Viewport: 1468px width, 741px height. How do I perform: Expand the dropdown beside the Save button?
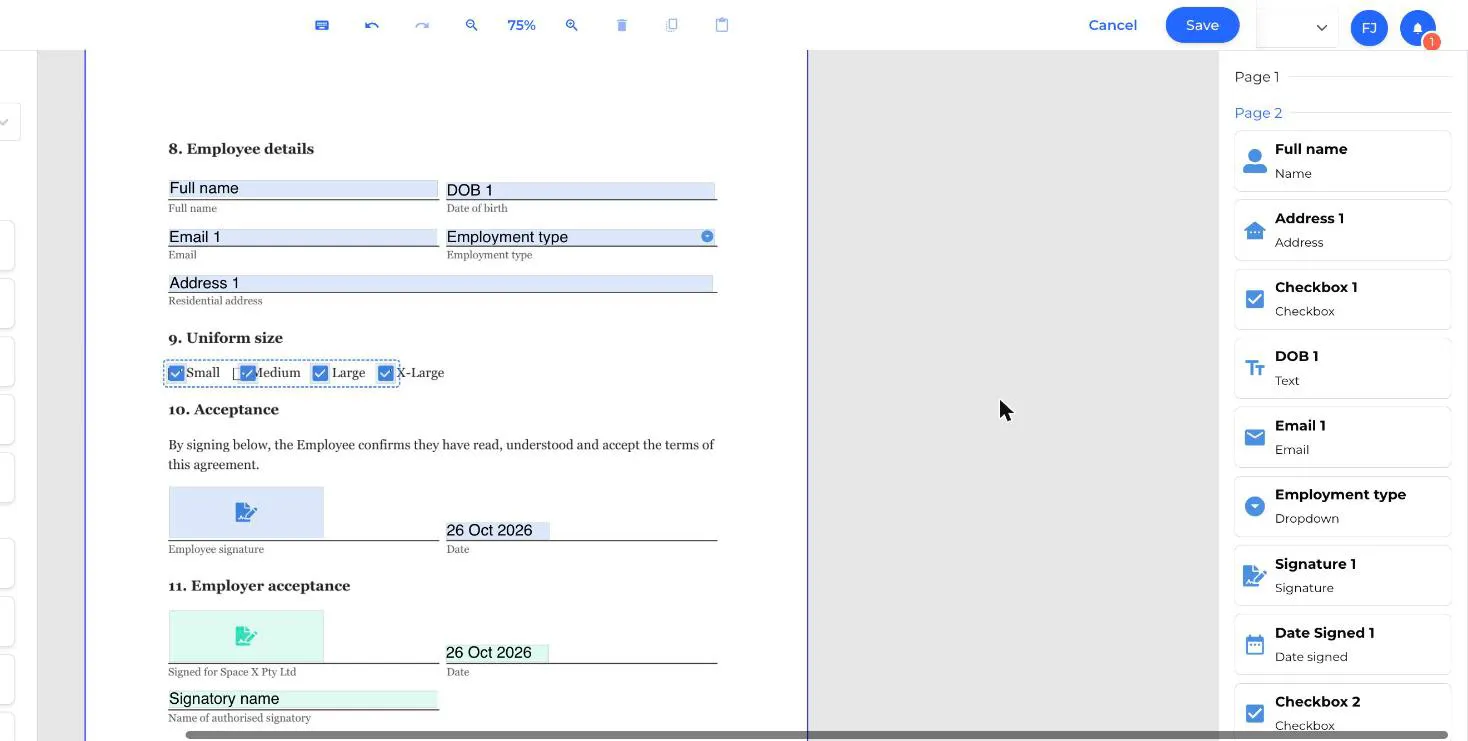(x=1321, y=28)
